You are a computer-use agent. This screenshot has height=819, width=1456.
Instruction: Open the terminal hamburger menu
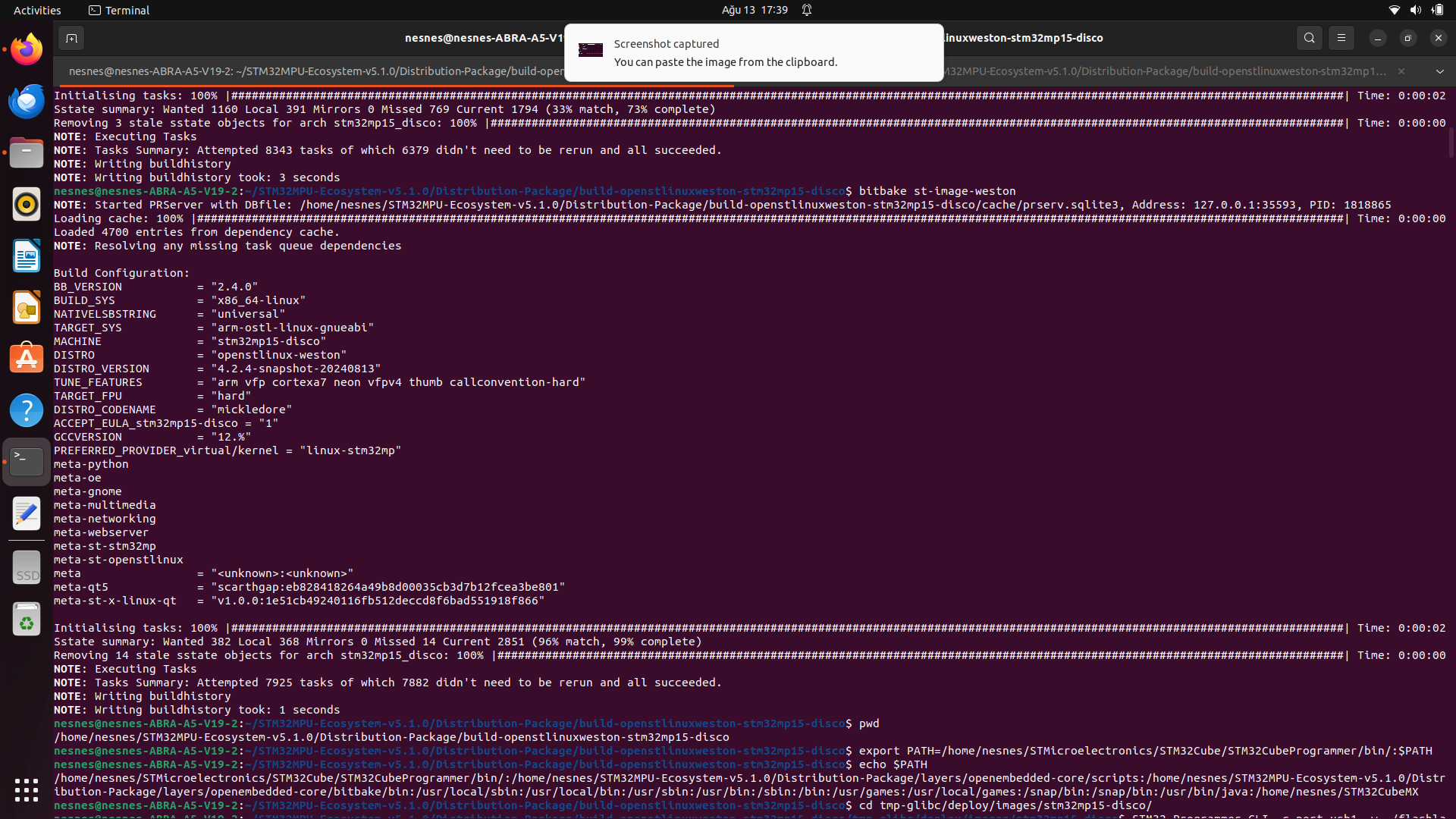tap(1341, 37)
